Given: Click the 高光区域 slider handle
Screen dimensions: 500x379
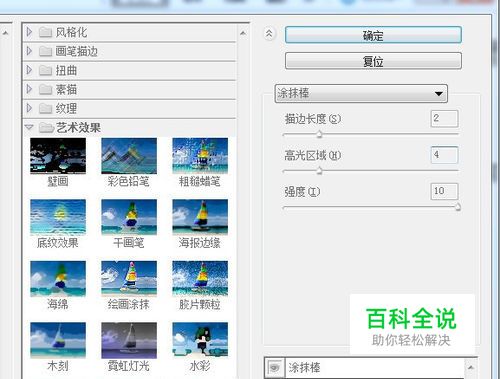Looking at the screenshot, I should (319, 171).
